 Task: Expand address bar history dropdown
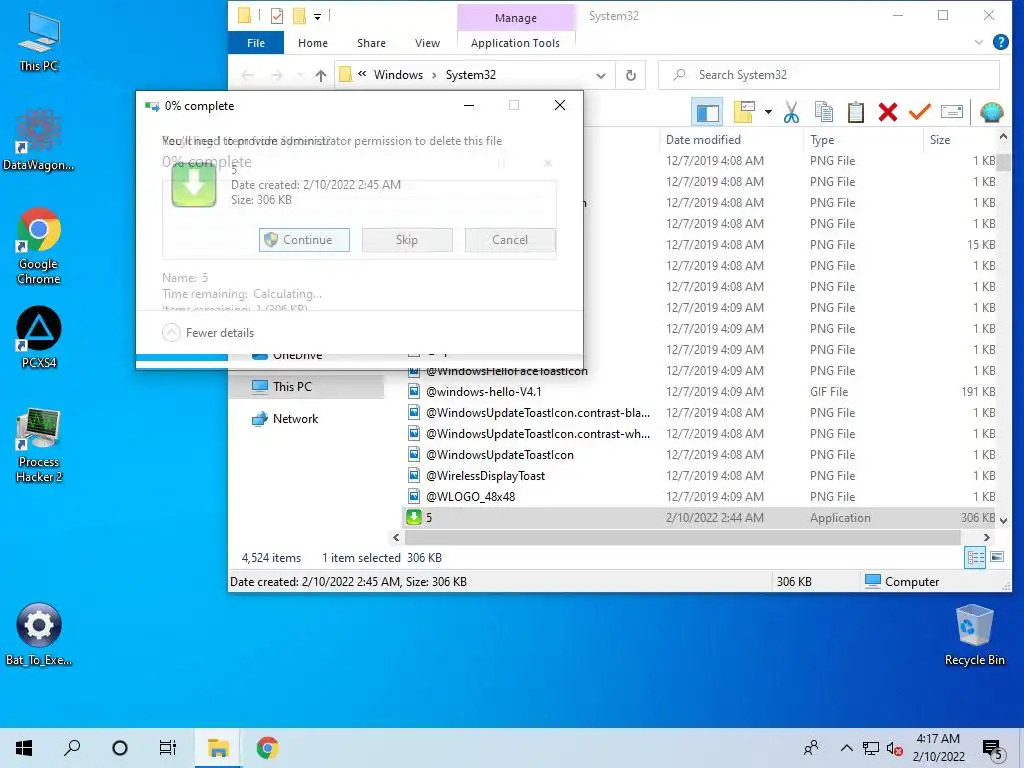[x=601, y=75]
